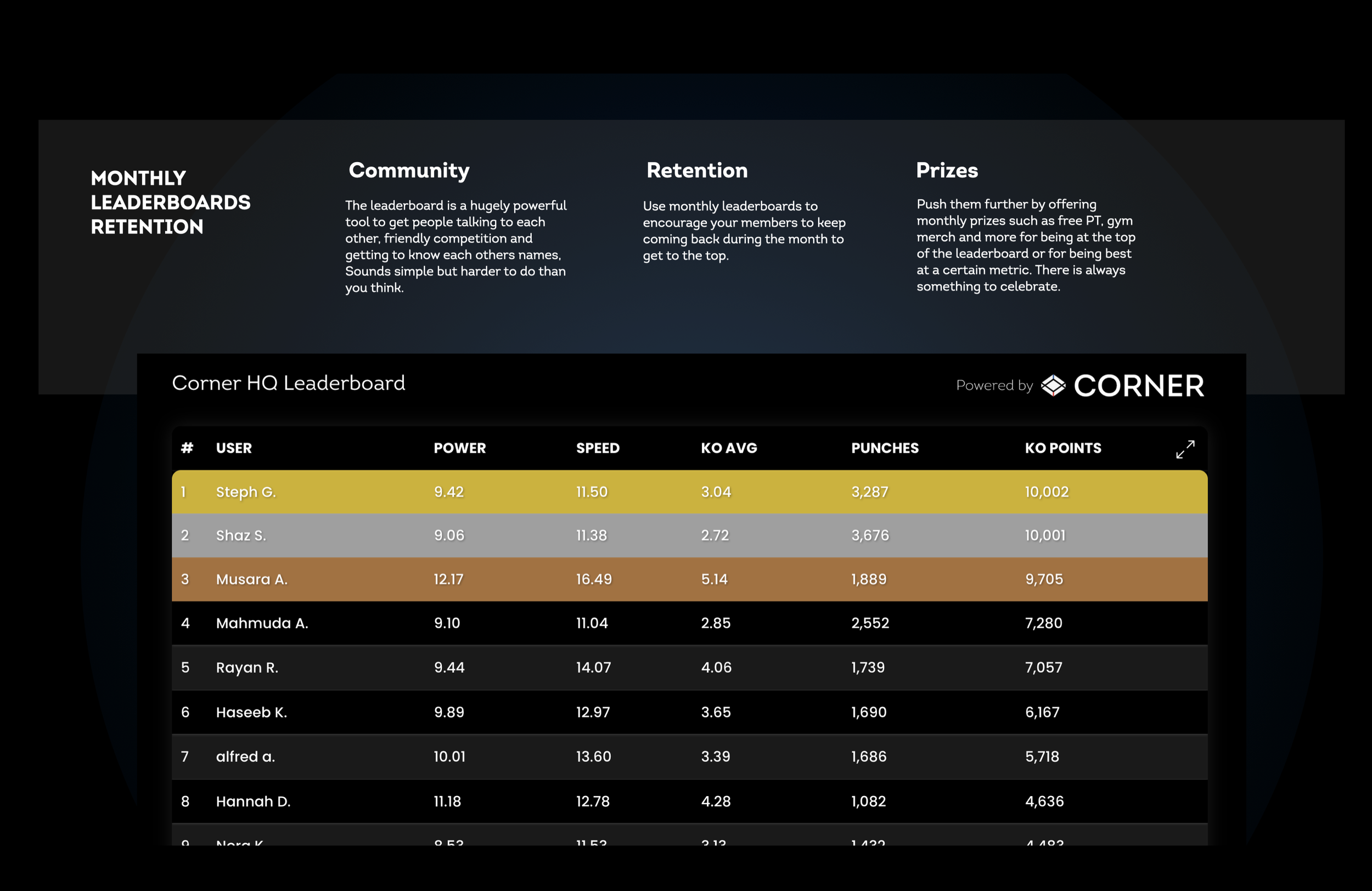Click the Monthly Leaderboards Retention title
This screenshot has height=891, width=1372.
(171, 202)
